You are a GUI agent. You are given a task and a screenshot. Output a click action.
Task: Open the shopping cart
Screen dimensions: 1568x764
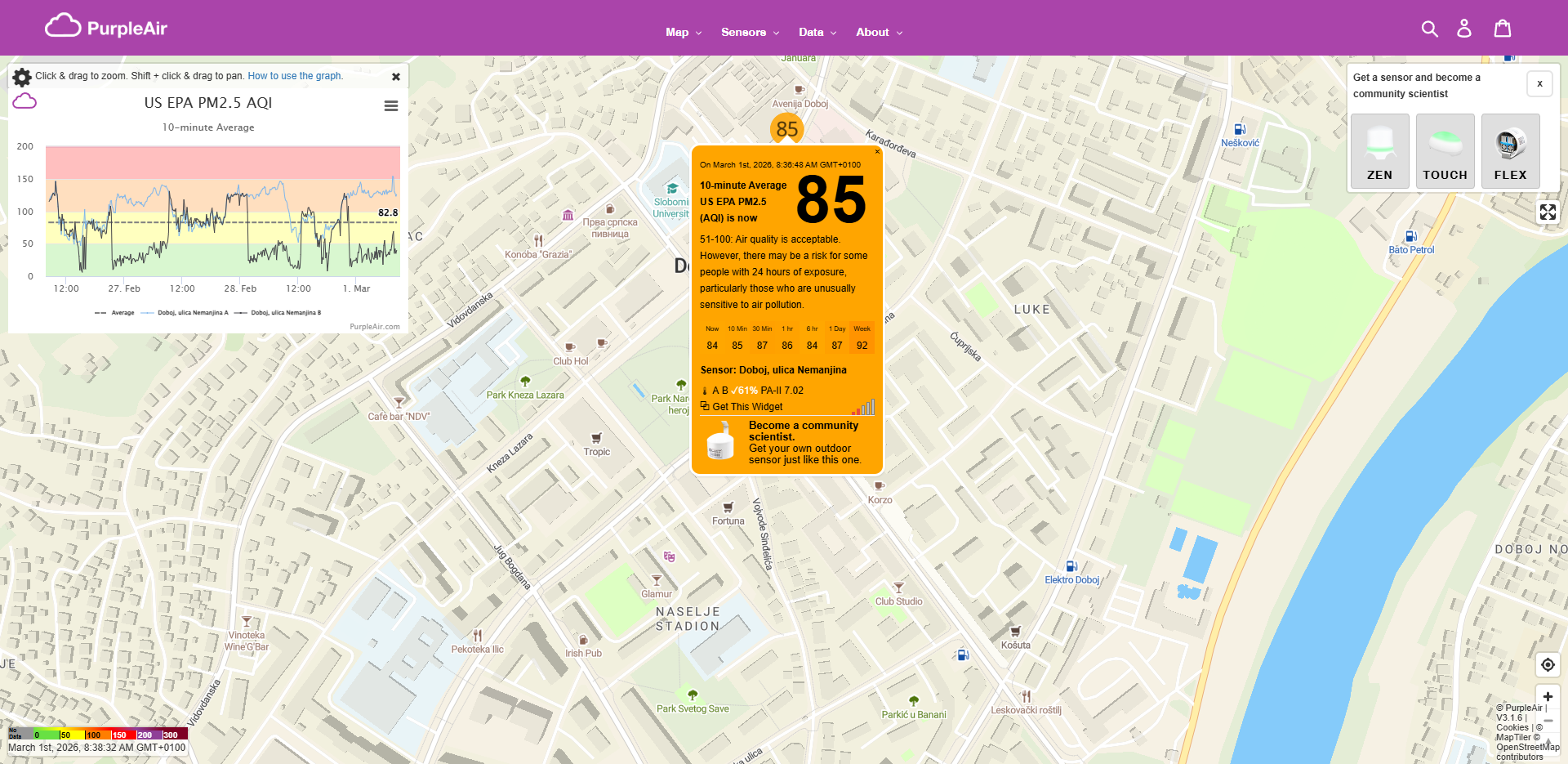tap(1502, 28)
